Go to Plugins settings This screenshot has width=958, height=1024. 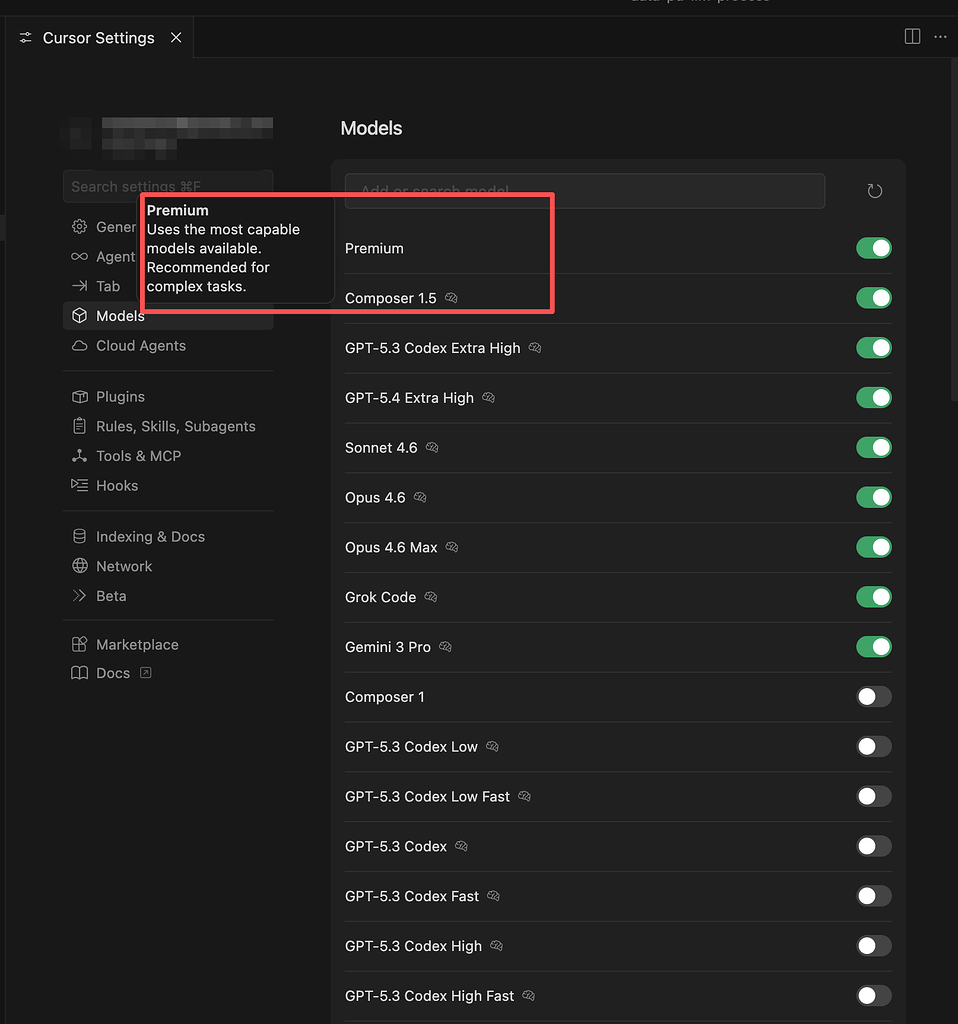168,396
